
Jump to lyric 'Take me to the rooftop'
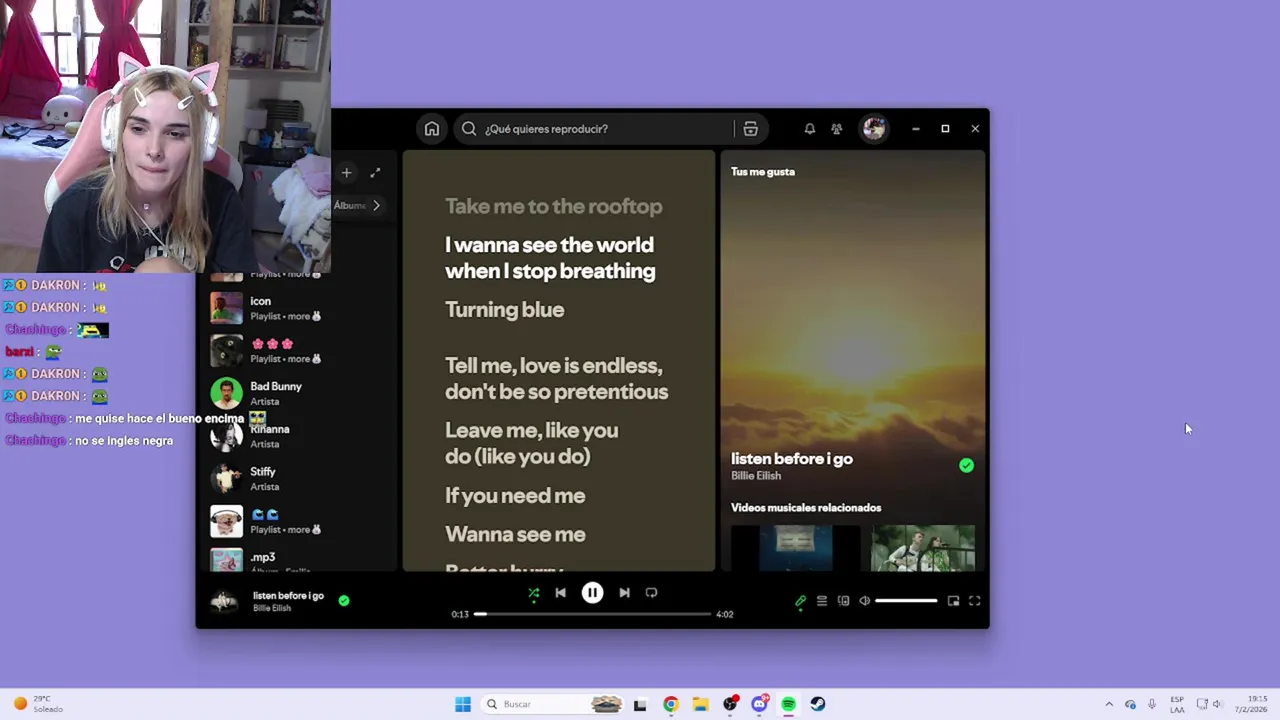553,206
